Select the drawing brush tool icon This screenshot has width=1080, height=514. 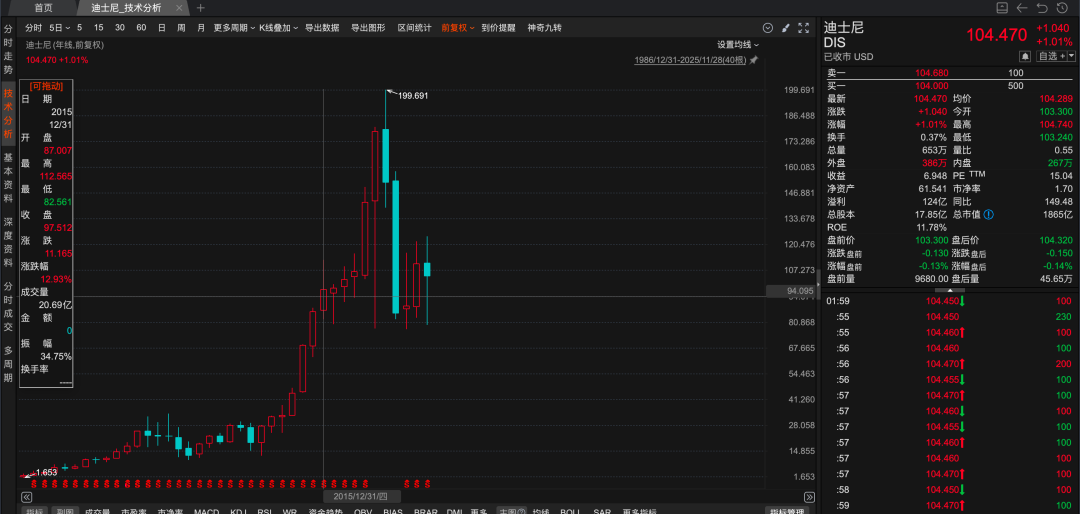click(786, 28)
